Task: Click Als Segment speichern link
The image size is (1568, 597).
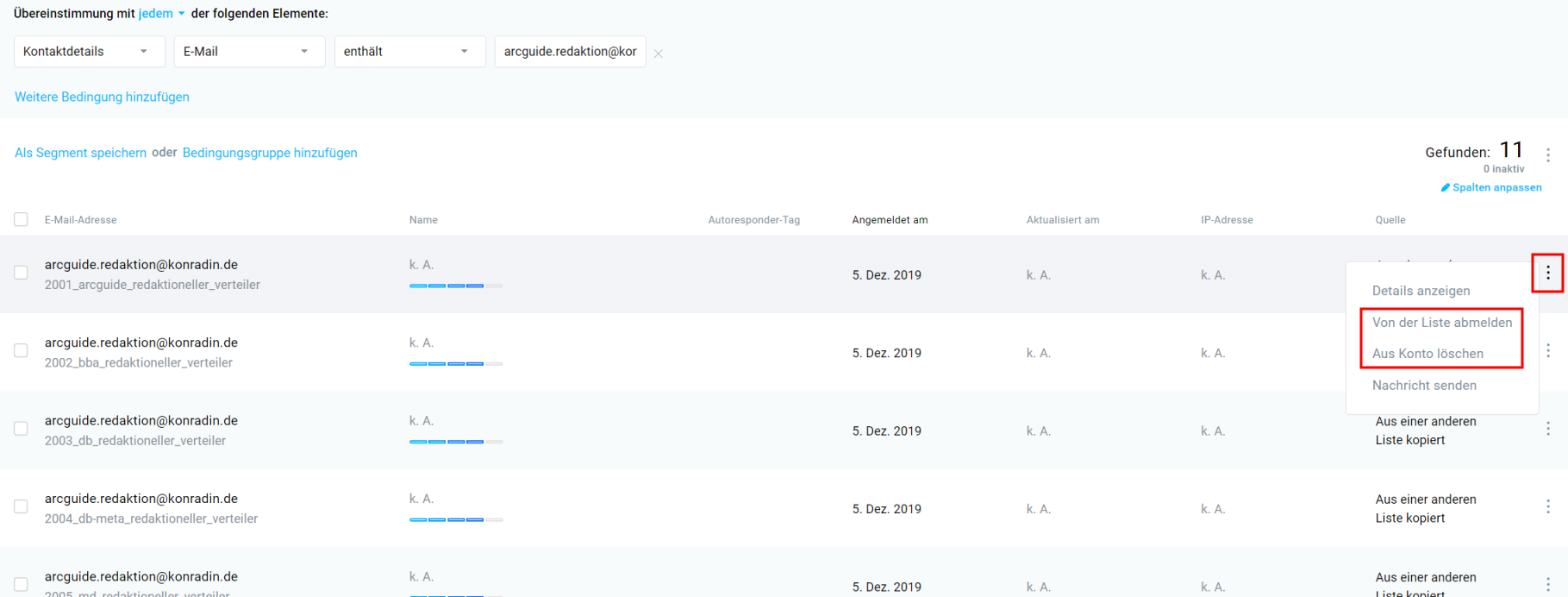Action: (x=80, y=153)
